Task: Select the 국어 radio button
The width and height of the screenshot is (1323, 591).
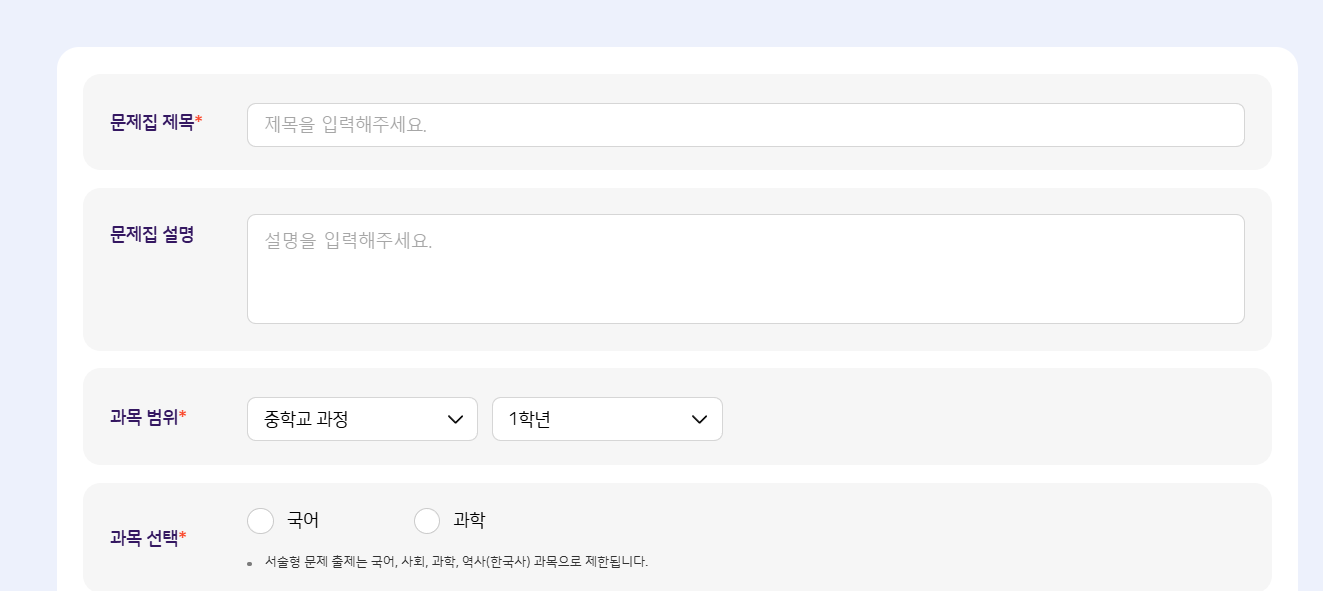Action: pos(260,521)
